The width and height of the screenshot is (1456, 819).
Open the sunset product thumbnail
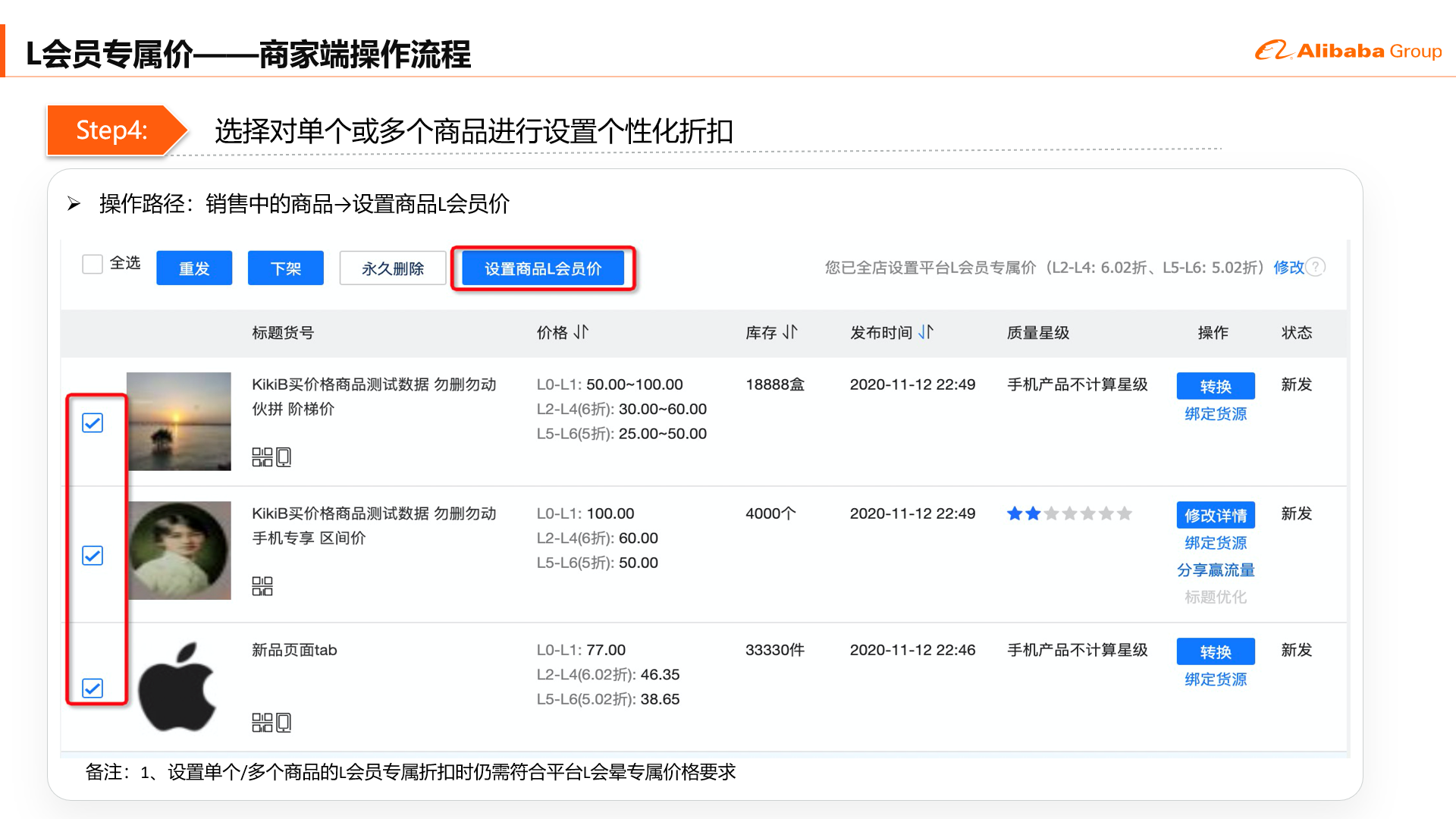pos(179,422)
